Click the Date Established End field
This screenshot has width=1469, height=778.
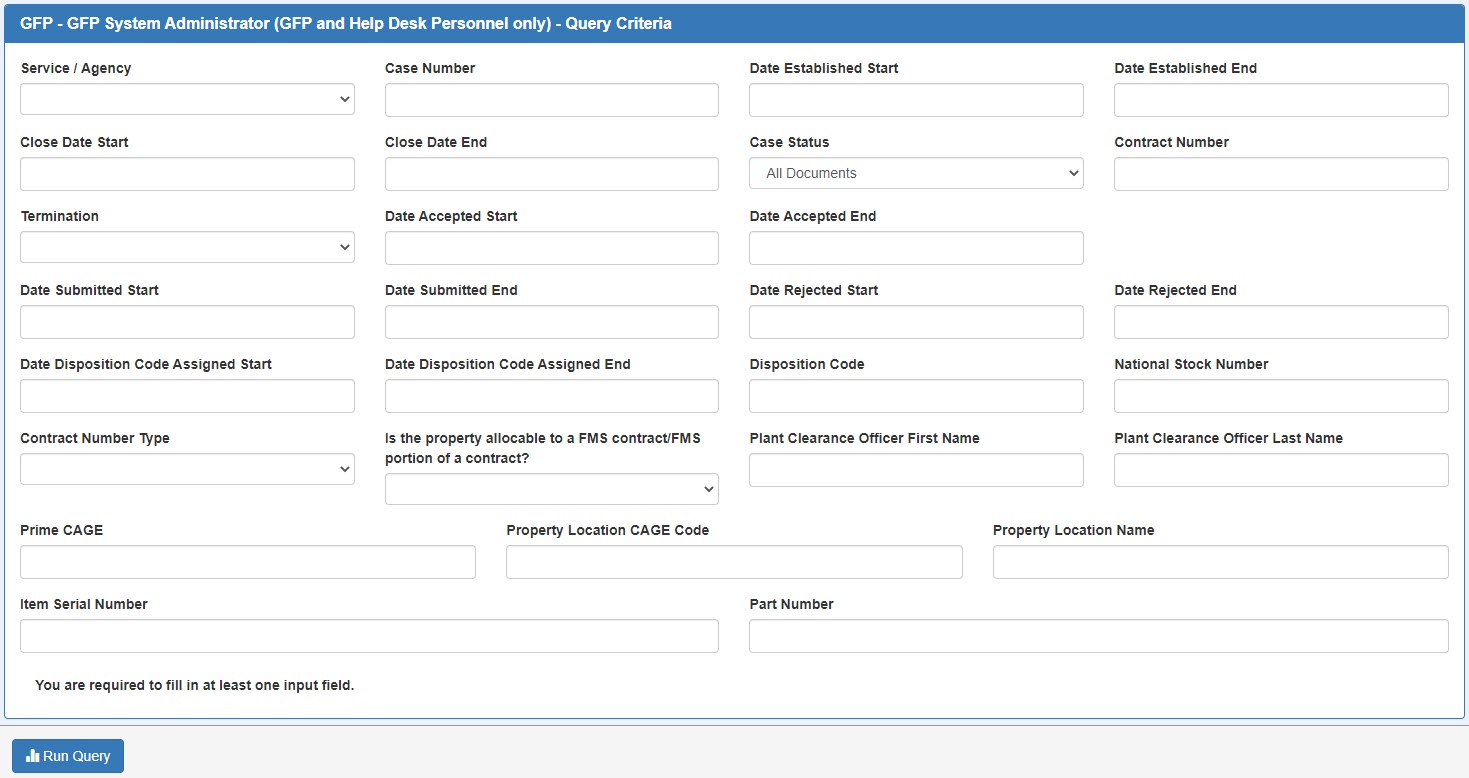click(1280, 99)
